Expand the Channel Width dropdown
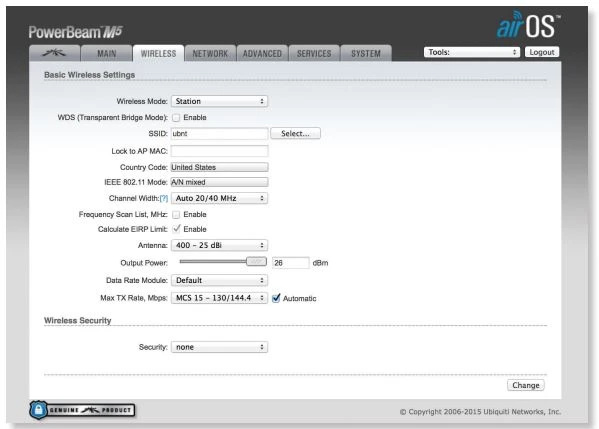Viewport: 599px width, 429px height. [219, 198]
